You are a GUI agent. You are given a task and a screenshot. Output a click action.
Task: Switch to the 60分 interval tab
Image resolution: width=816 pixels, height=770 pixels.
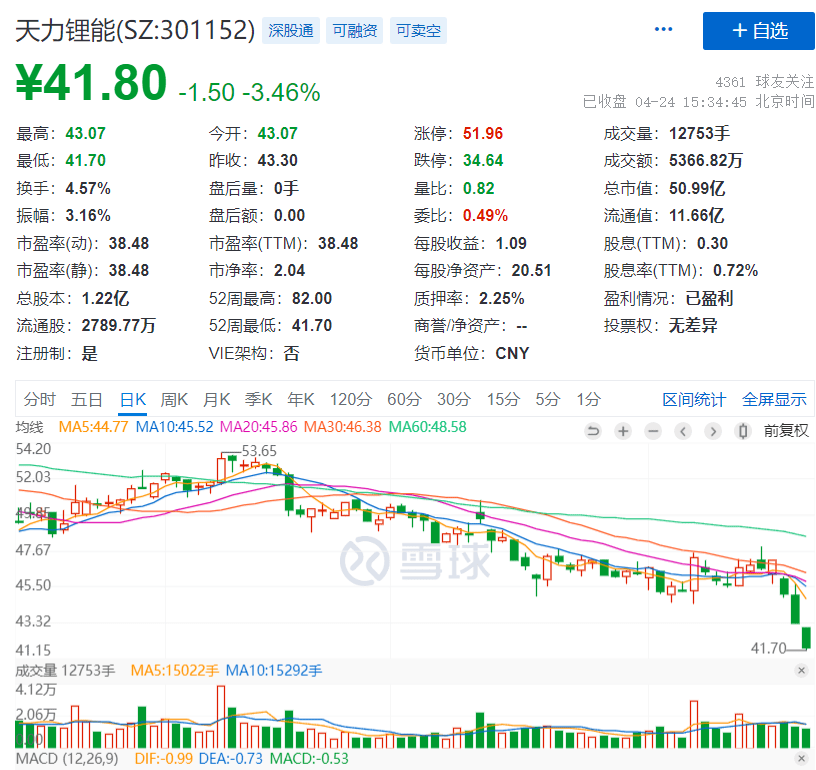pos(404,400)
